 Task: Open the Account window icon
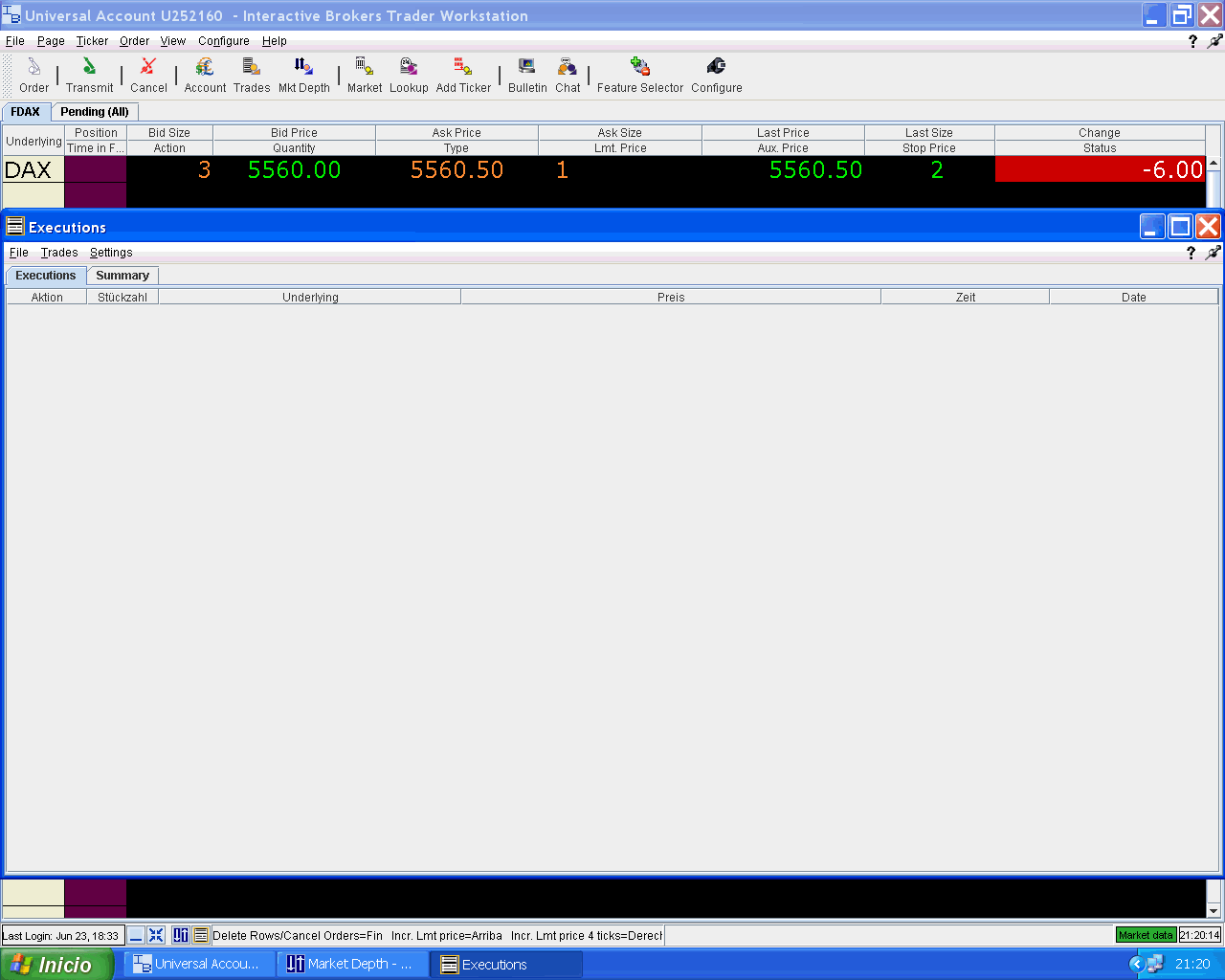point(205,75)
